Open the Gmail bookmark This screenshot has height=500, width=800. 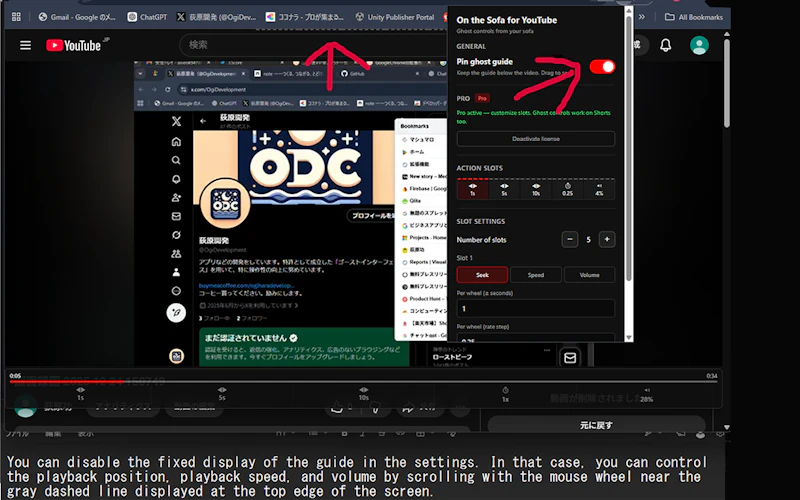coord(78,17)
